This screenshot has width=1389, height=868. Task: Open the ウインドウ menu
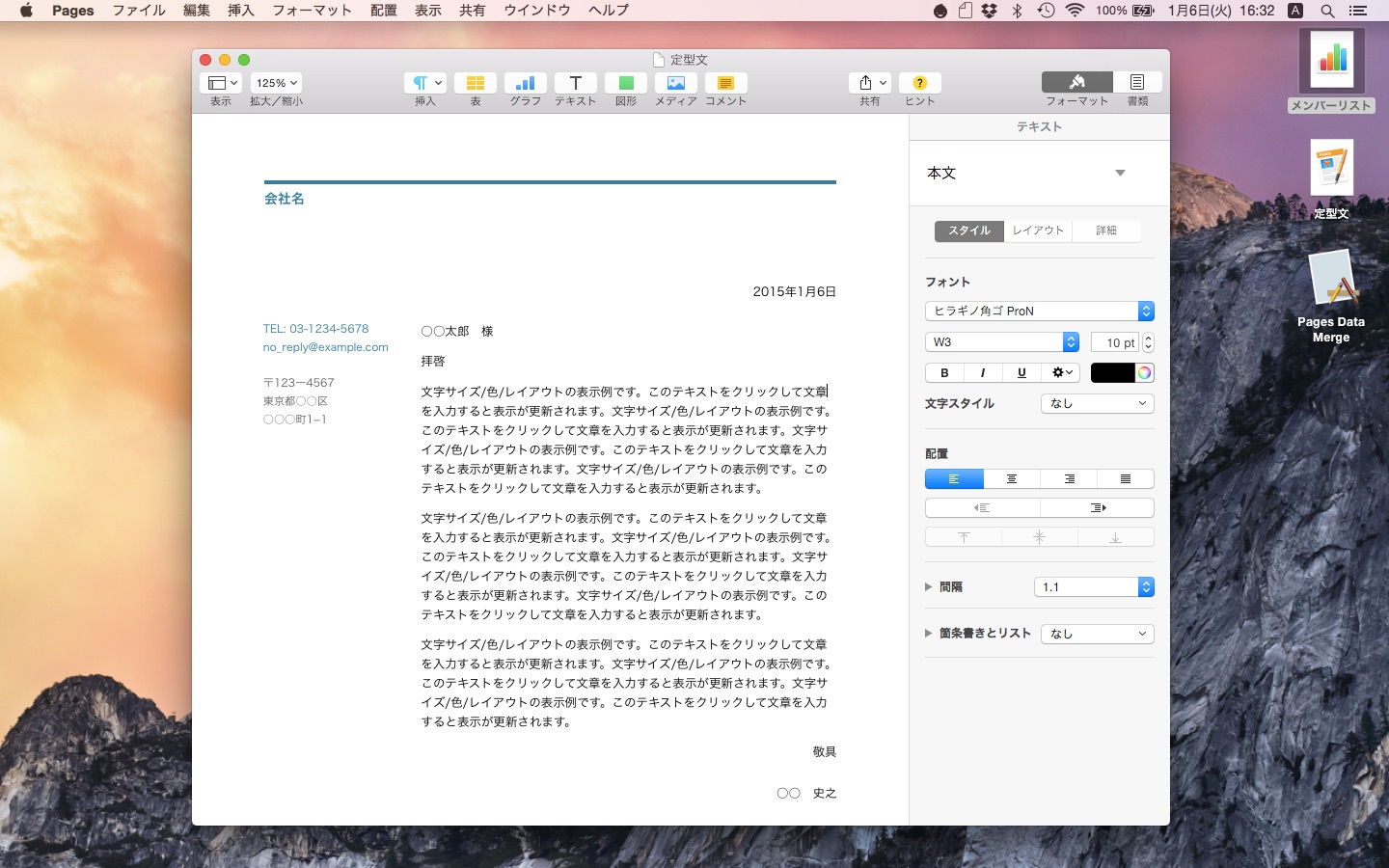537,11
